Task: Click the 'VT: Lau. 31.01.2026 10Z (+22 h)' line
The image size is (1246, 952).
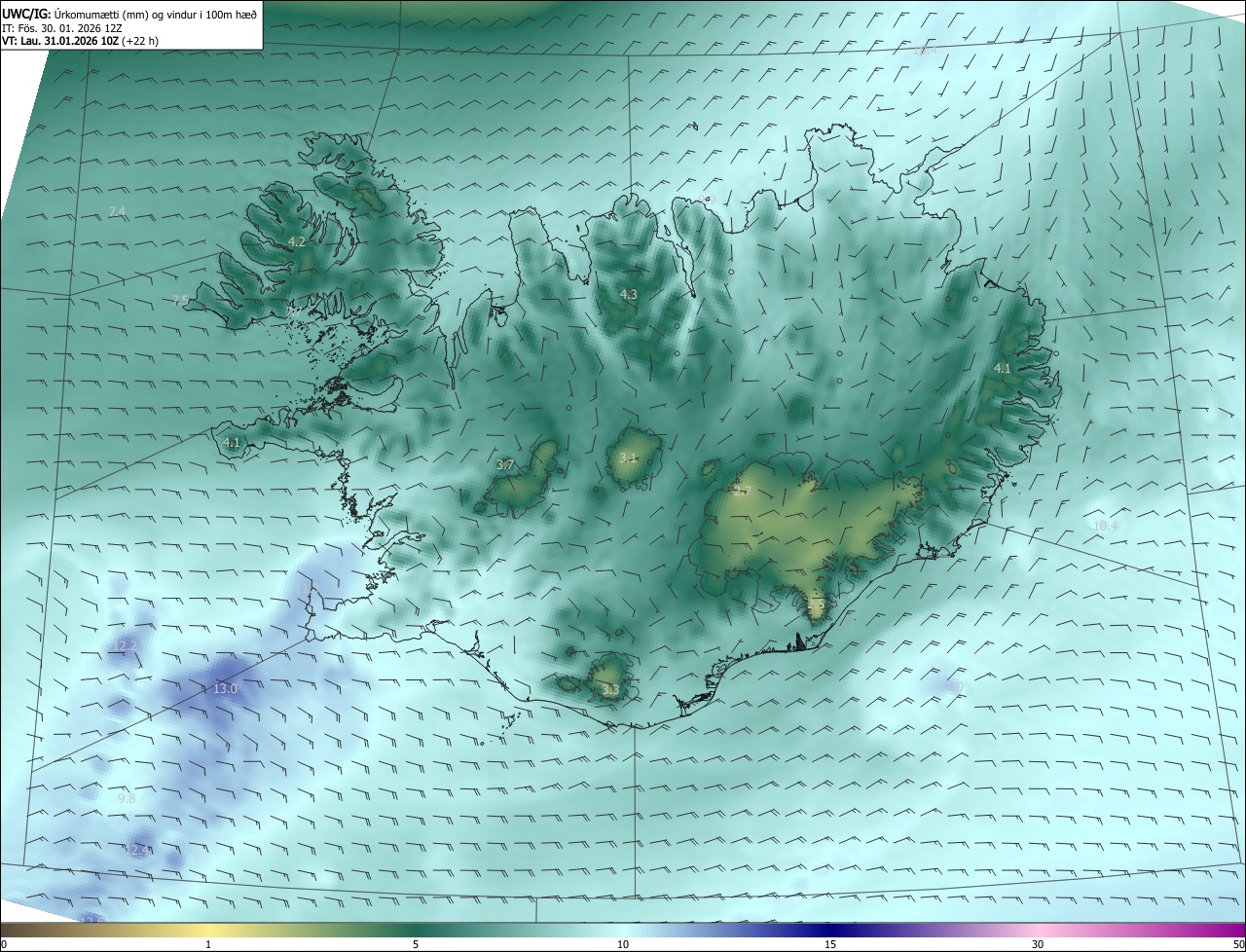Action: 81,41
